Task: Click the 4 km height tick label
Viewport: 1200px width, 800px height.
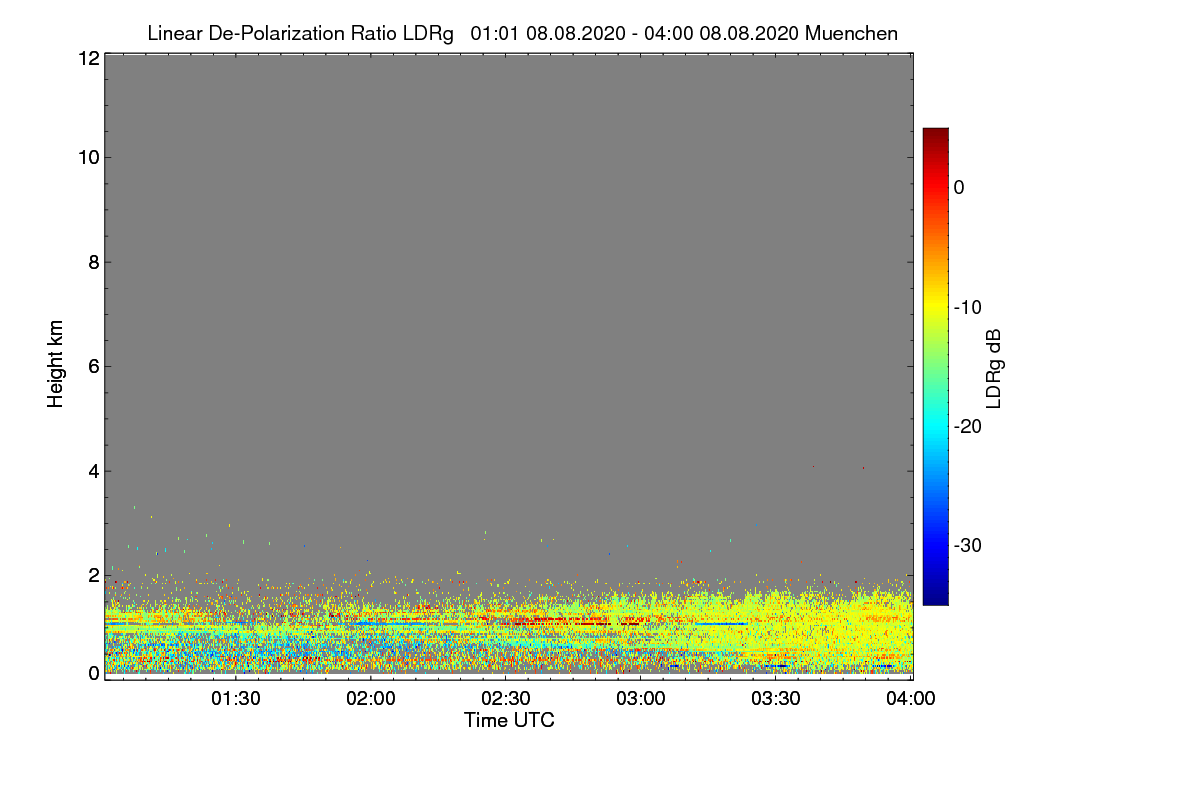Action: [x=92, y=470]
